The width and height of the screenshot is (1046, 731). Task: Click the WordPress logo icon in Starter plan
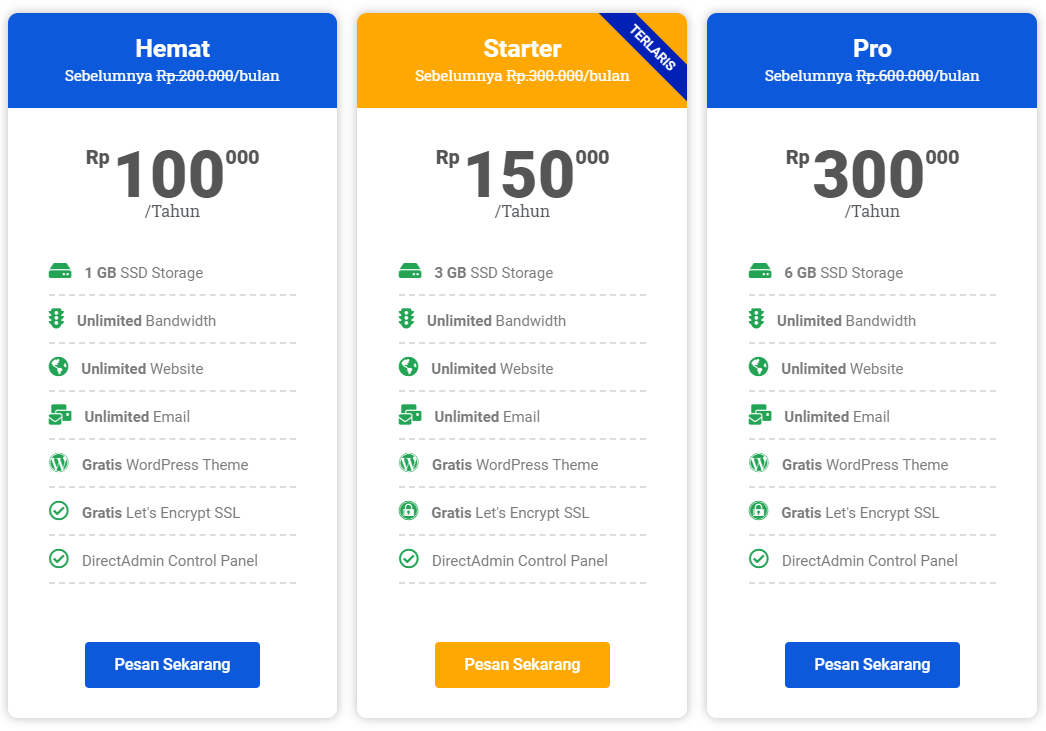pos(409,463)
